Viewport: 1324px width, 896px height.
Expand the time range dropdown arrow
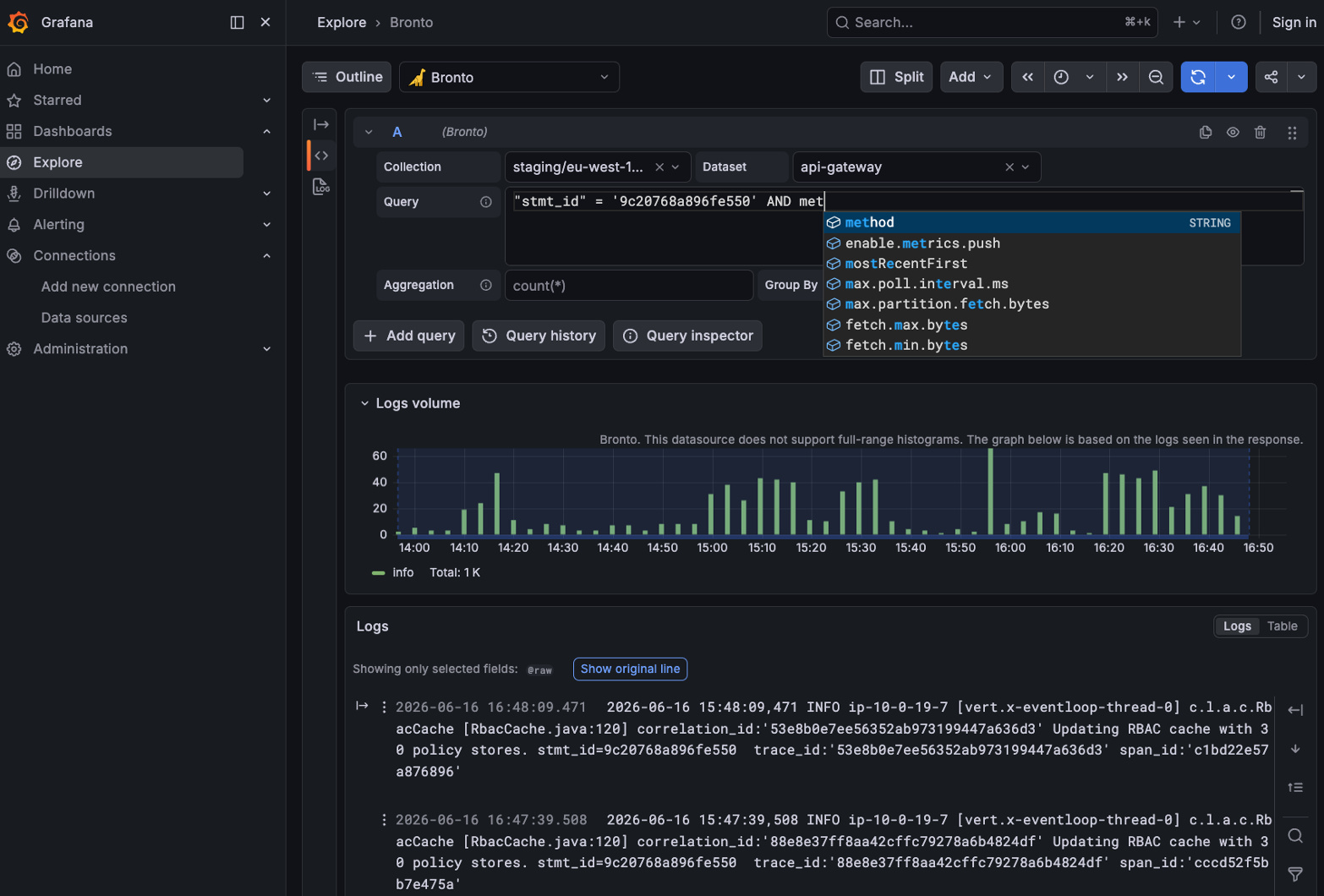tap(1090, 77)
